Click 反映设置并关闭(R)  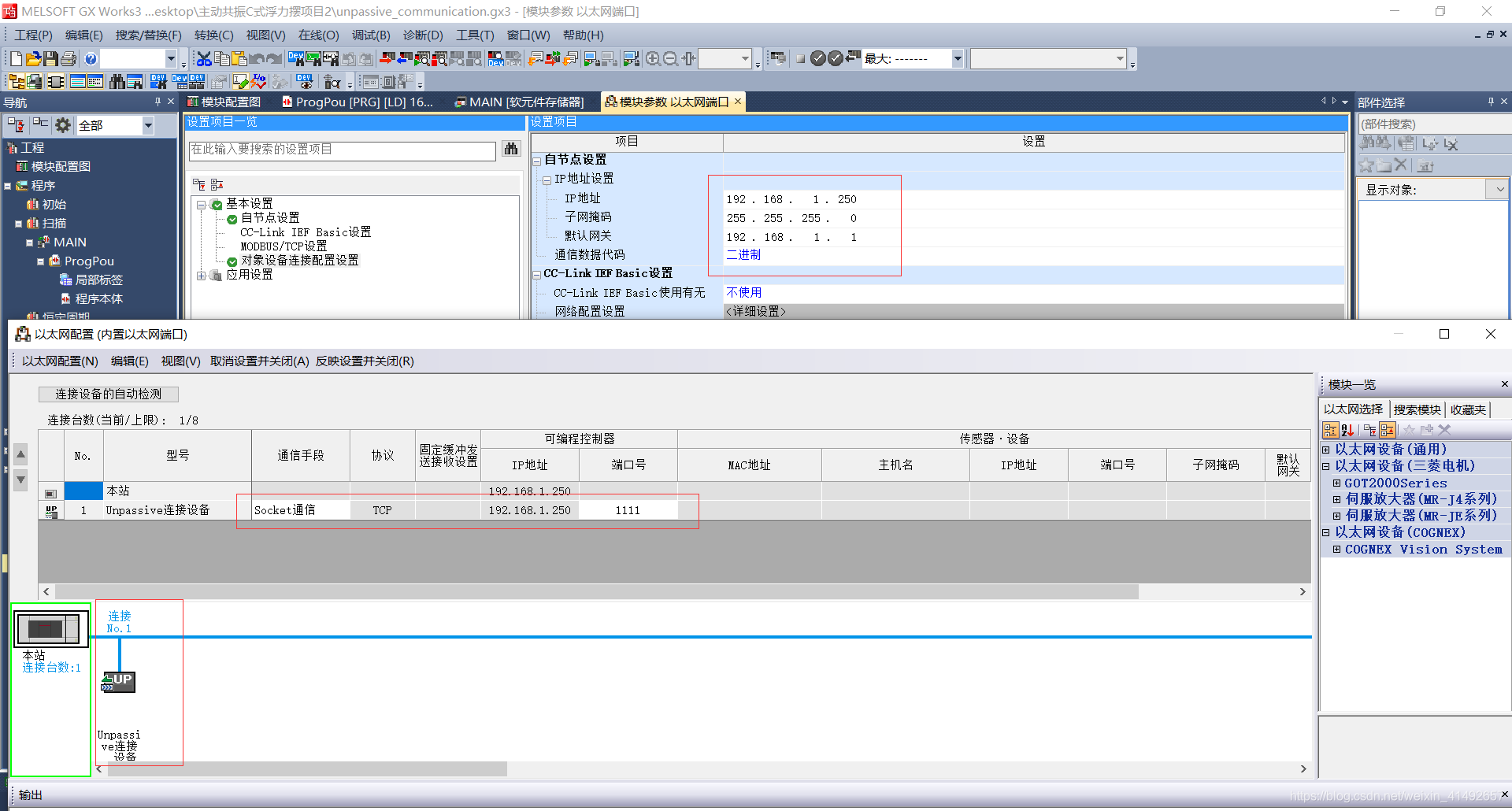tap(365, 361)
